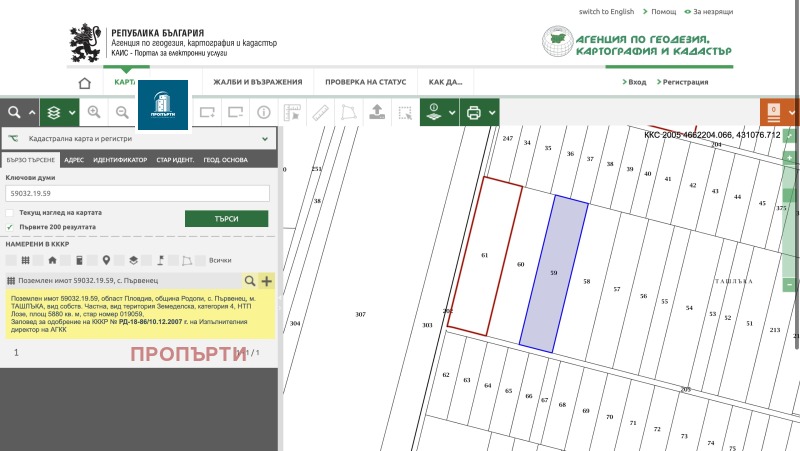Click the zoom in magnifier tool

click(x=94, y=112)
